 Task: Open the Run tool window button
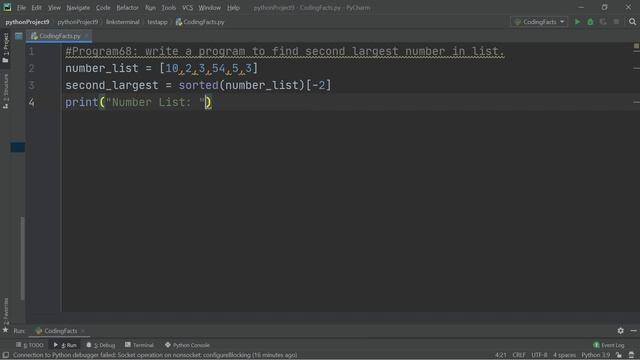pyautogui.click(x=65, y=345)
